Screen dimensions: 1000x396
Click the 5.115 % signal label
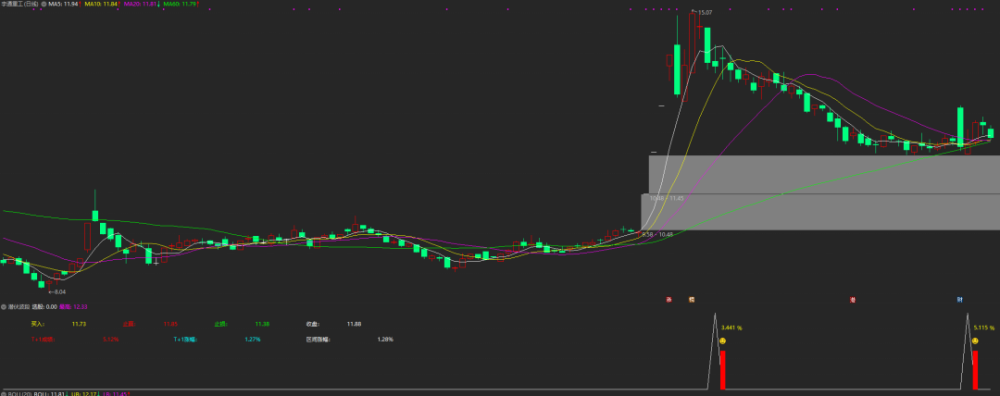coord(984,328)
